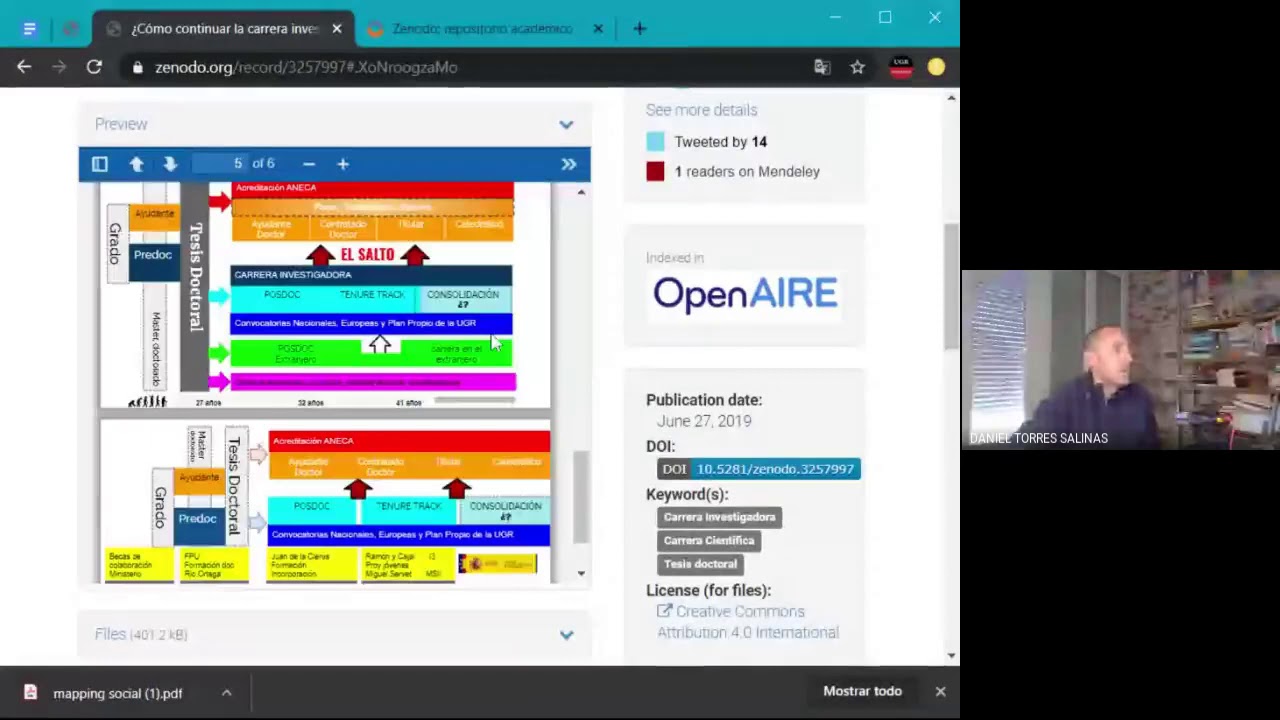Collapse the Files panel chevron
The height and width of the screenshot is (720, 1280).
[x=566, y=634]
